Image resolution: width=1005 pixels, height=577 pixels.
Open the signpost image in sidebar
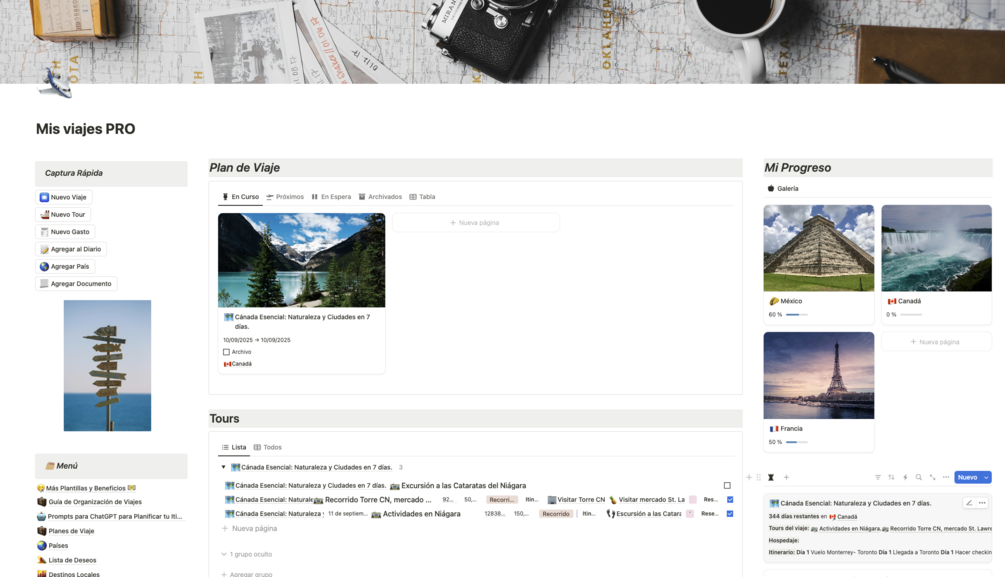107,365
